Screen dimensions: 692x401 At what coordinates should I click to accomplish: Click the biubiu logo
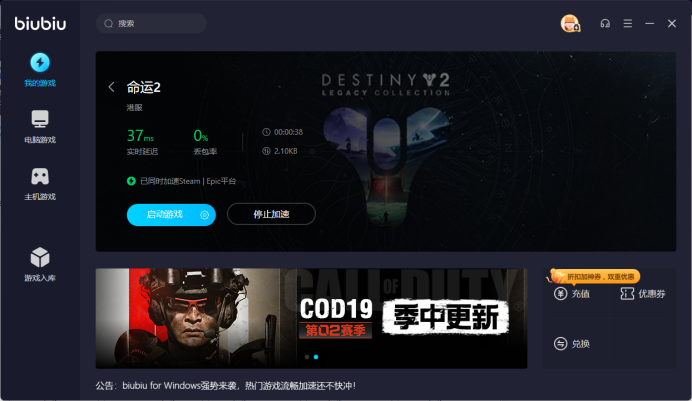[x=40, y=23]
